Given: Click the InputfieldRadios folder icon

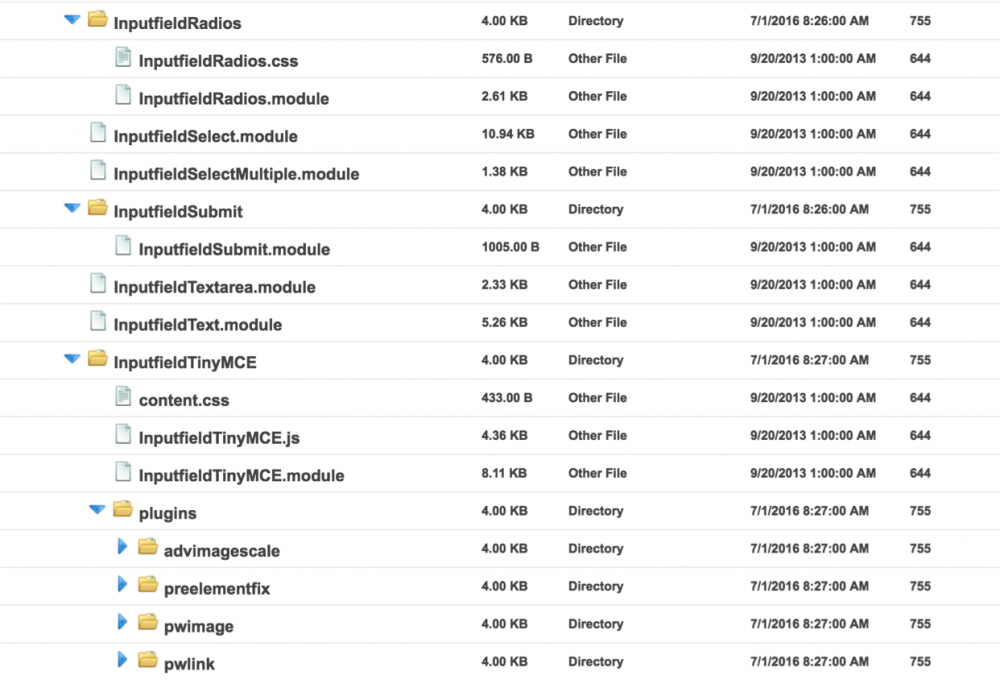Looking at the screenshot, I should [x=97, y=21].
